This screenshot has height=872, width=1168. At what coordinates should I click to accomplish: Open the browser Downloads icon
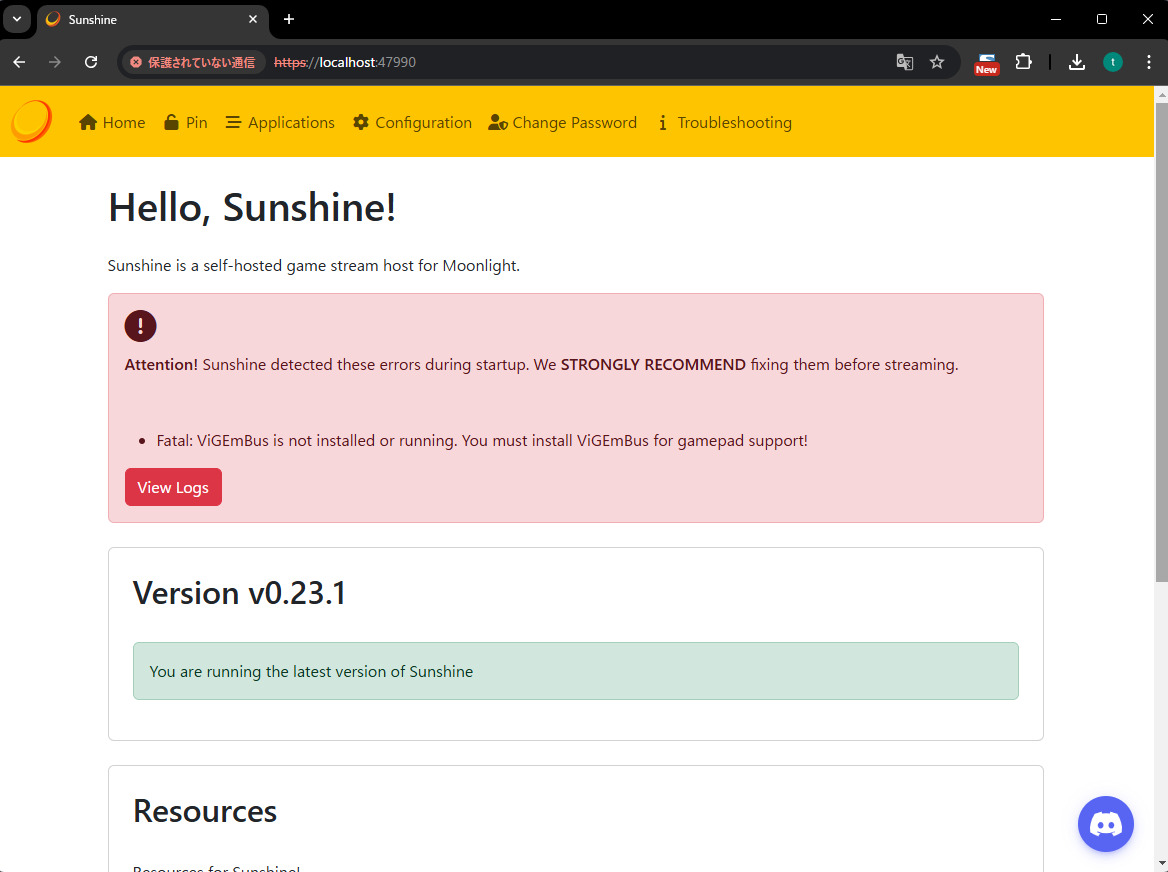pos(1077,62)
